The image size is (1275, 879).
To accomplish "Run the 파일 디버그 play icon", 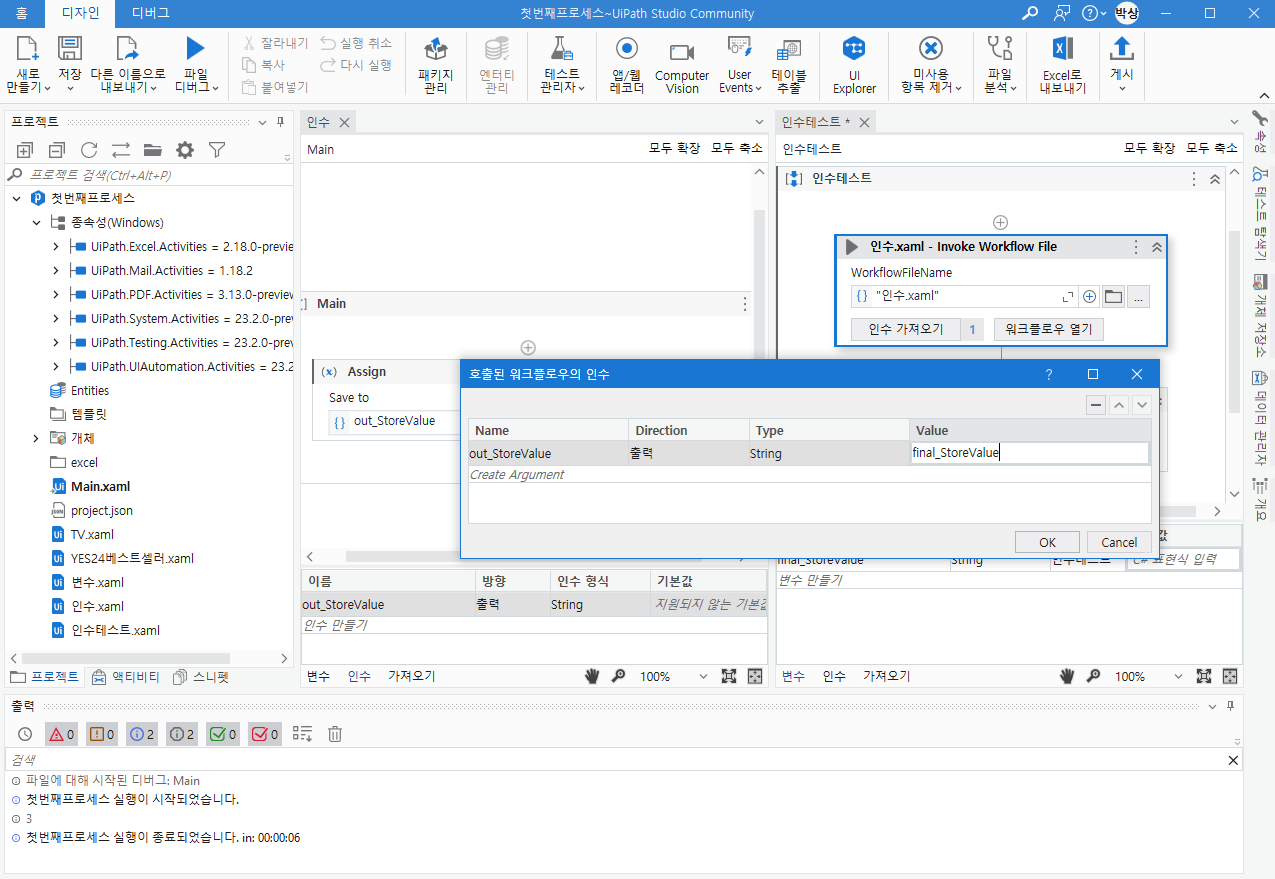I will point(196,49).
